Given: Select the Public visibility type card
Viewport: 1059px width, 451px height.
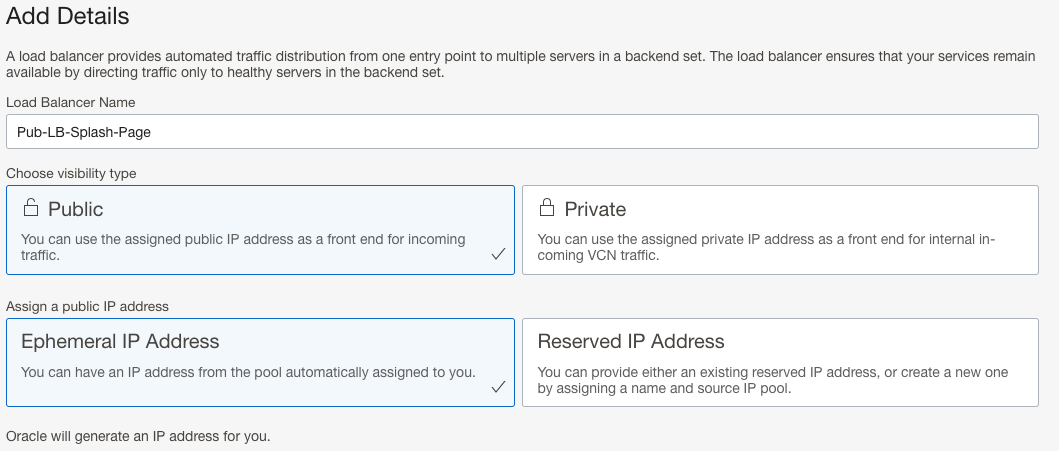Looking at the screenshot, I should (x=260, y=230).
